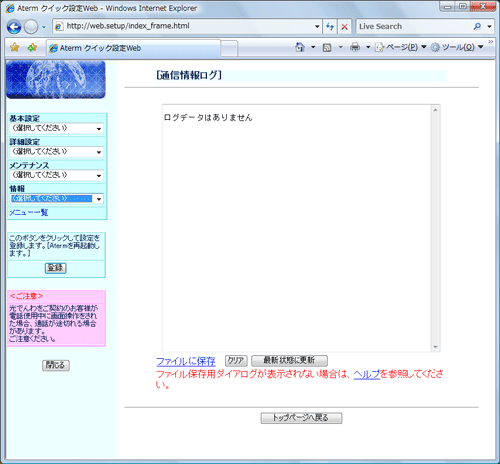Open the address bar history dropdown
Screen dimensions: 500x464
click(x=317, y=26)
